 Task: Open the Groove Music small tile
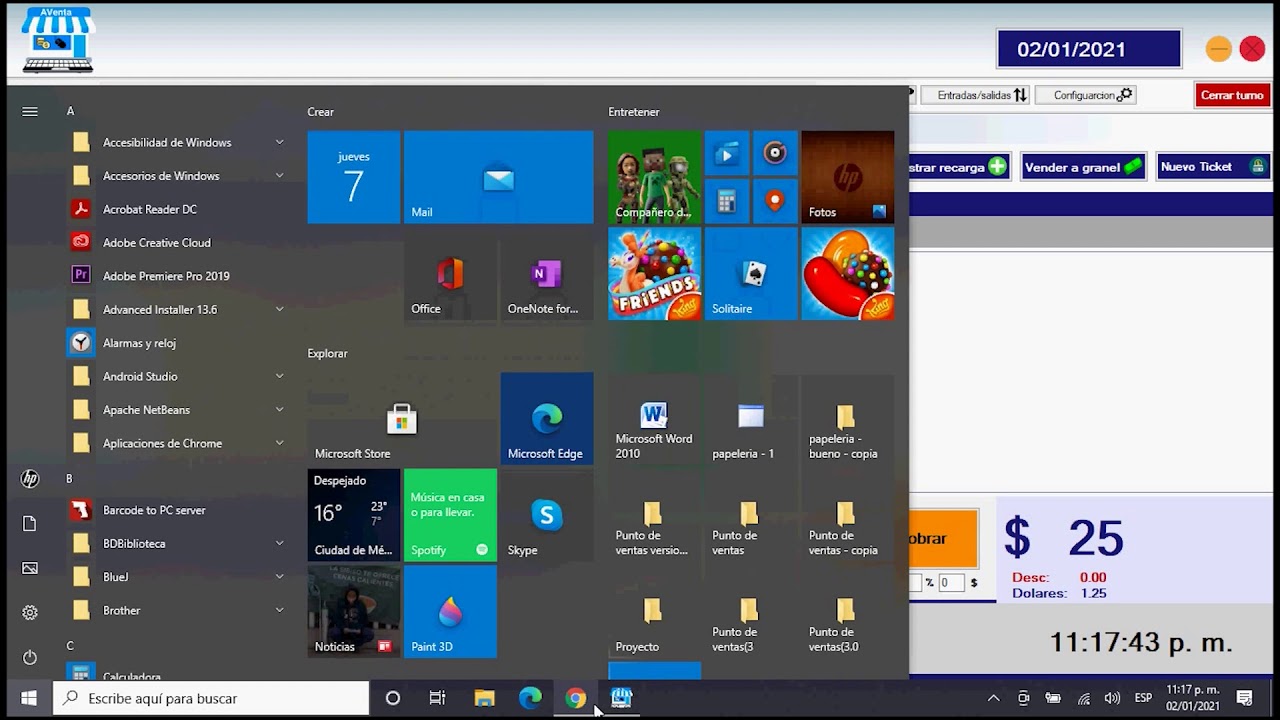tap(775, 153)
